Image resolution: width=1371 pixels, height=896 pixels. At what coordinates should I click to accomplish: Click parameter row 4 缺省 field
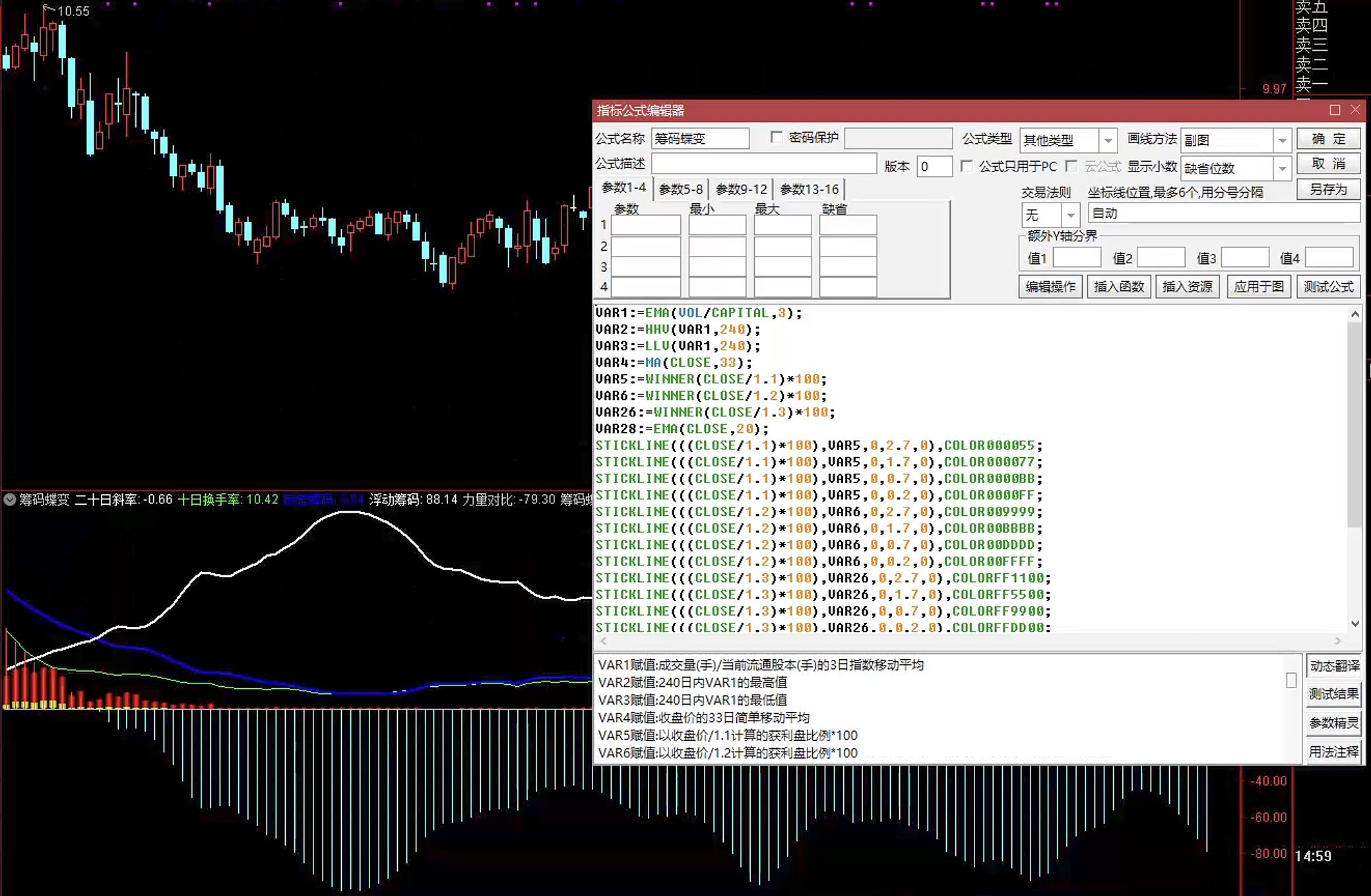click(x=848, y=287)
